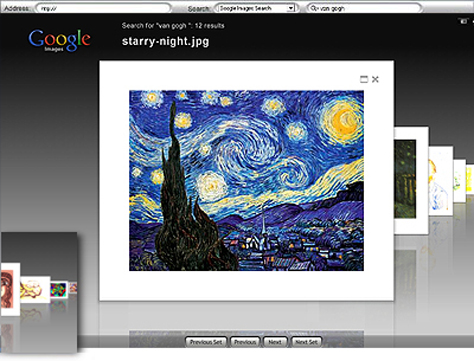
Task: Click the Next button
Action: pos(275,342)
